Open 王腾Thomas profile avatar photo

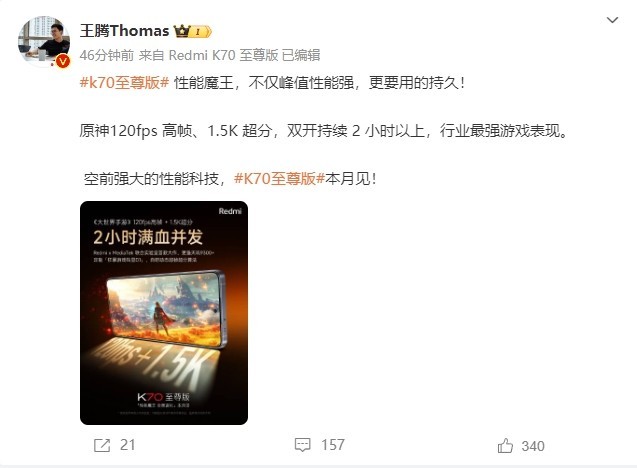[x=44, y=41]
